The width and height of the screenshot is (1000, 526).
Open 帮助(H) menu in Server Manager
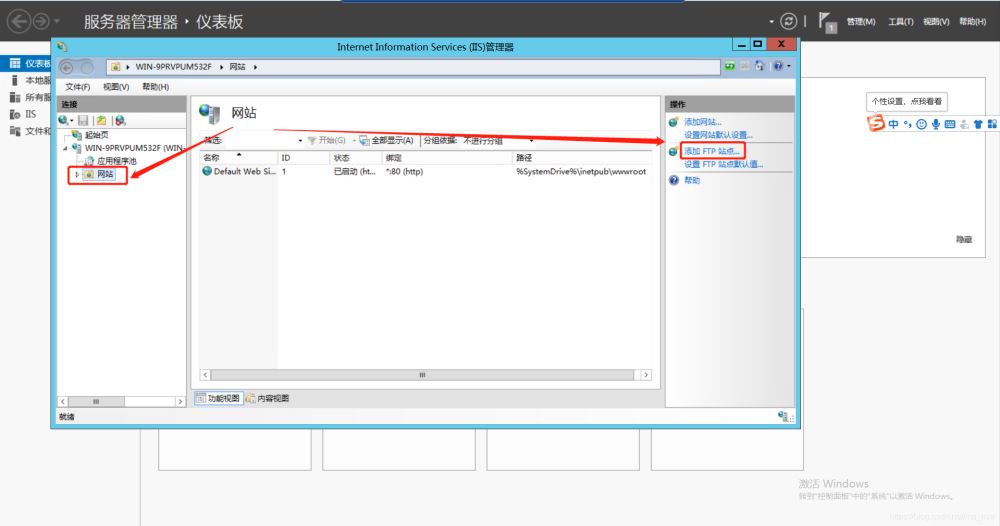pos(973,22)
